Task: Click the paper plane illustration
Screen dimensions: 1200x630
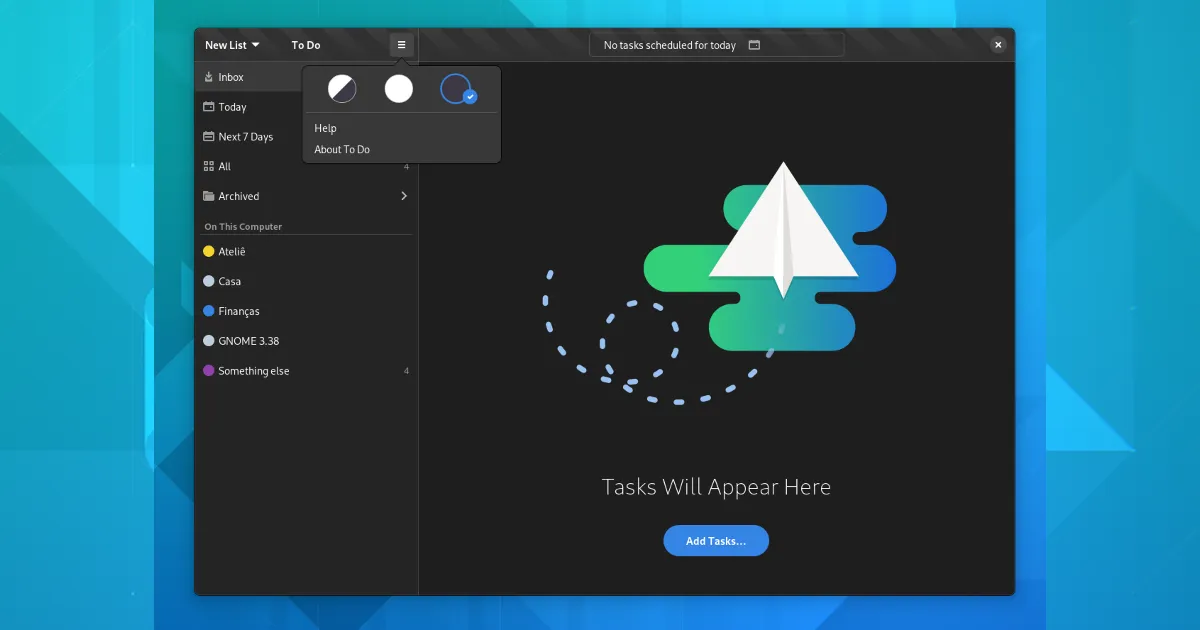Action: (783, 230)
